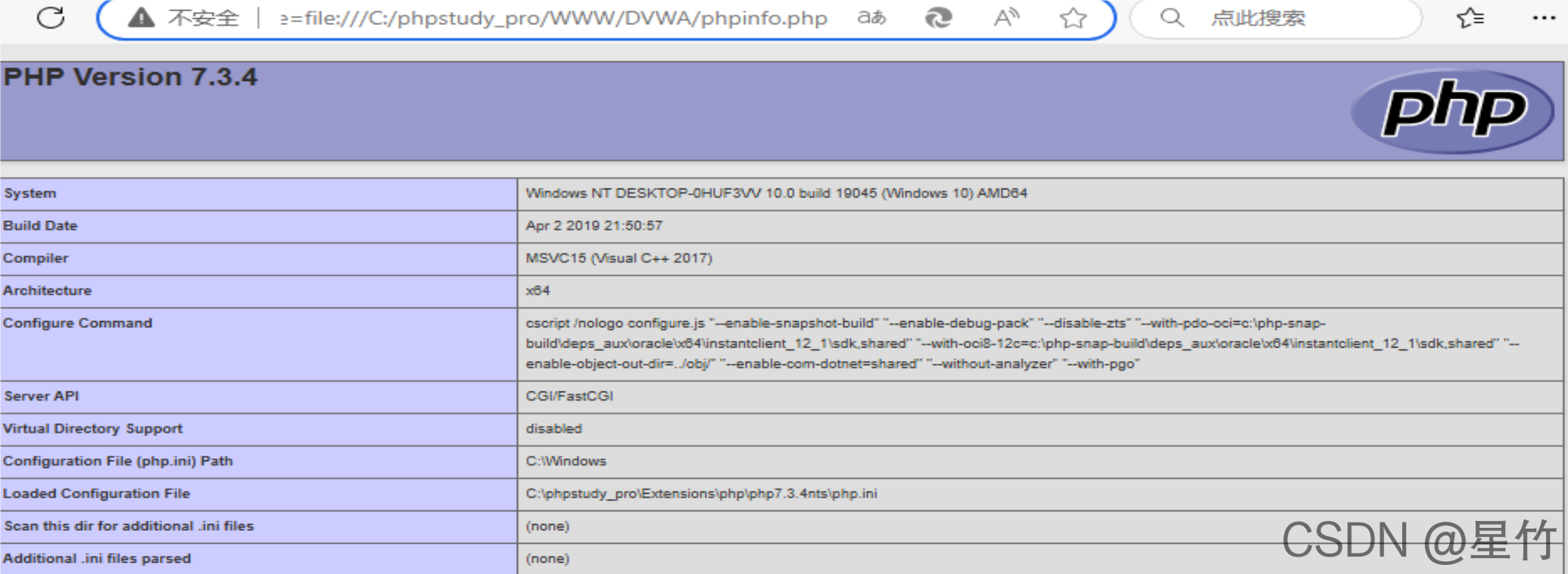The height and width of the screenshot is (574, 1568).
Task: Click Additional .ini files parsed label
Action: [97, 559]
